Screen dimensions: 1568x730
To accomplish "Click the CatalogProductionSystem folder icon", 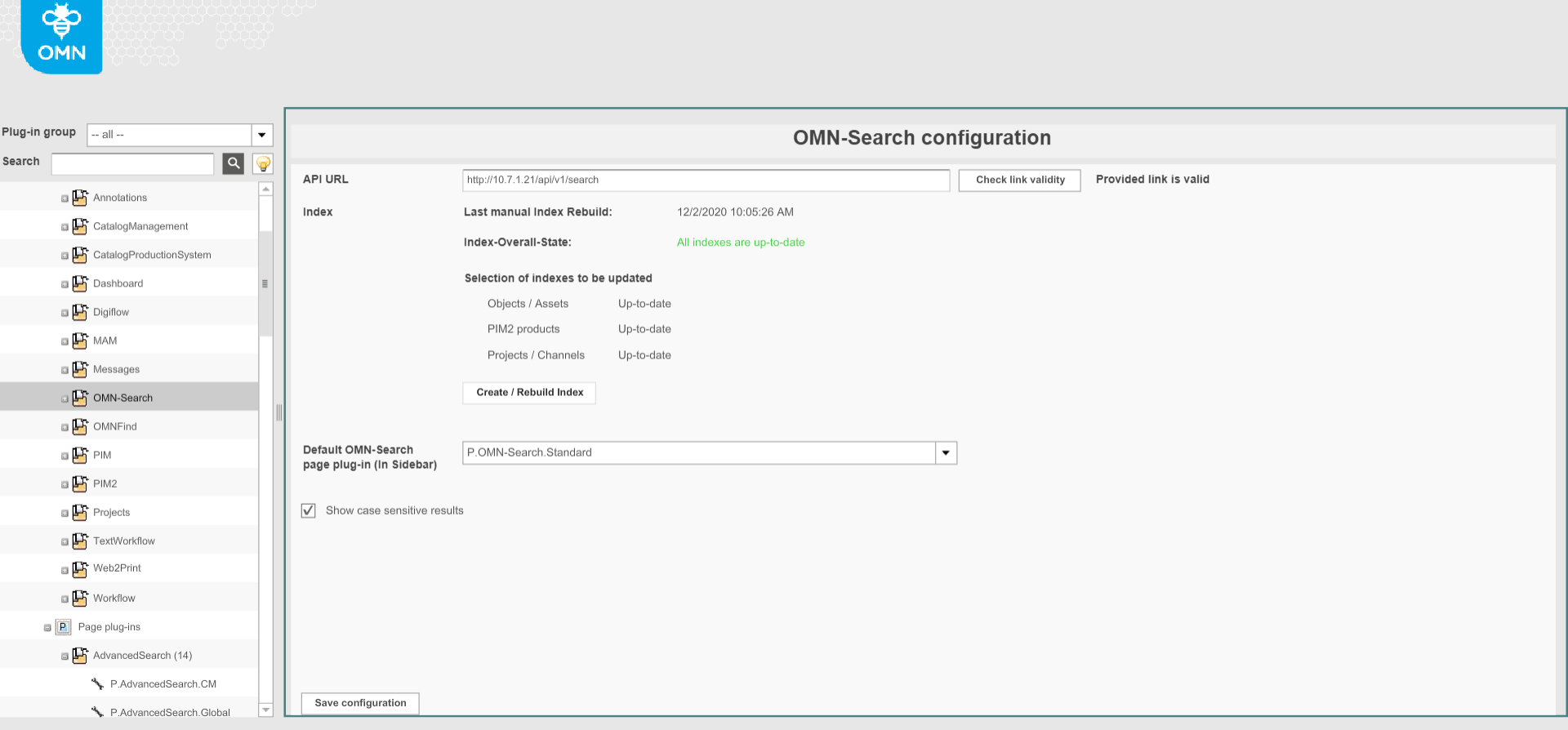I will pos(80,255).
